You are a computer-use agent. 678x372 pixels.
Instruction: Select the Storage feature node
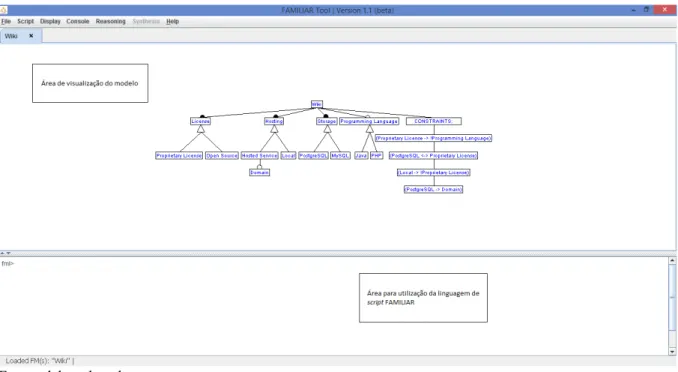pyautogui.click(x=326, y=121)
